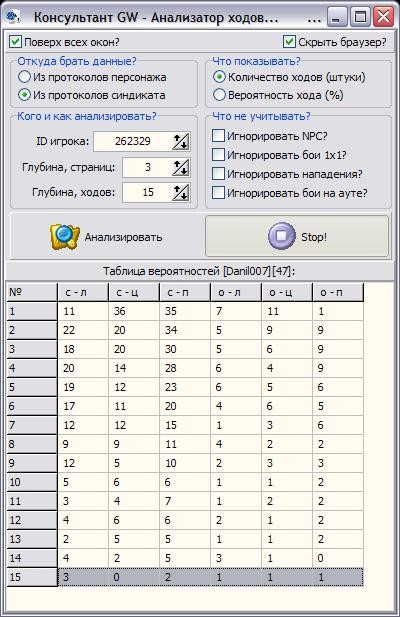Click the с - ц column header
Viewport: 400px width, 617px height.
134,292
